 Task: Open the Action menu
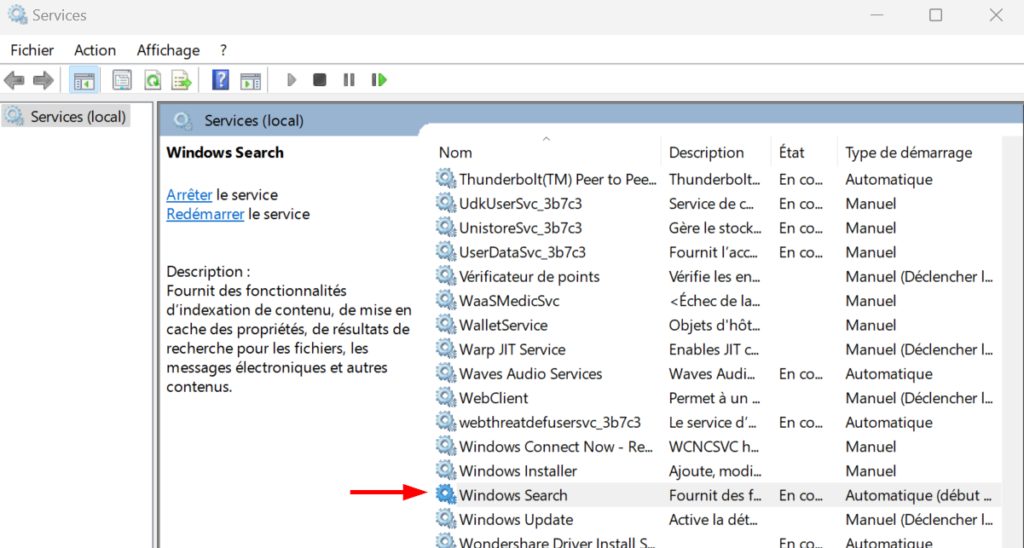tap(95, 50)
